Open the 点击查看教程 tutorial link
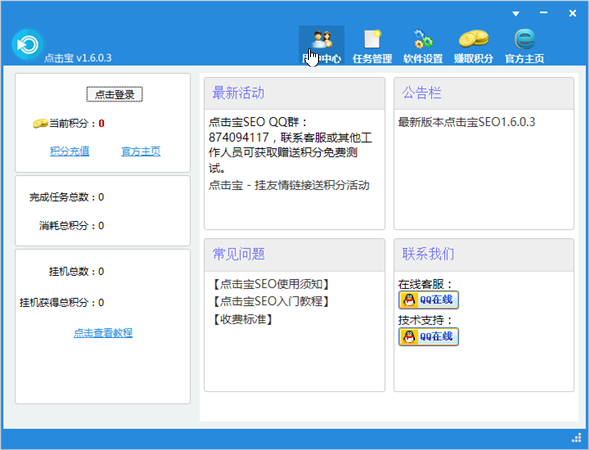589x450 pixels. (x=103, y=332)
